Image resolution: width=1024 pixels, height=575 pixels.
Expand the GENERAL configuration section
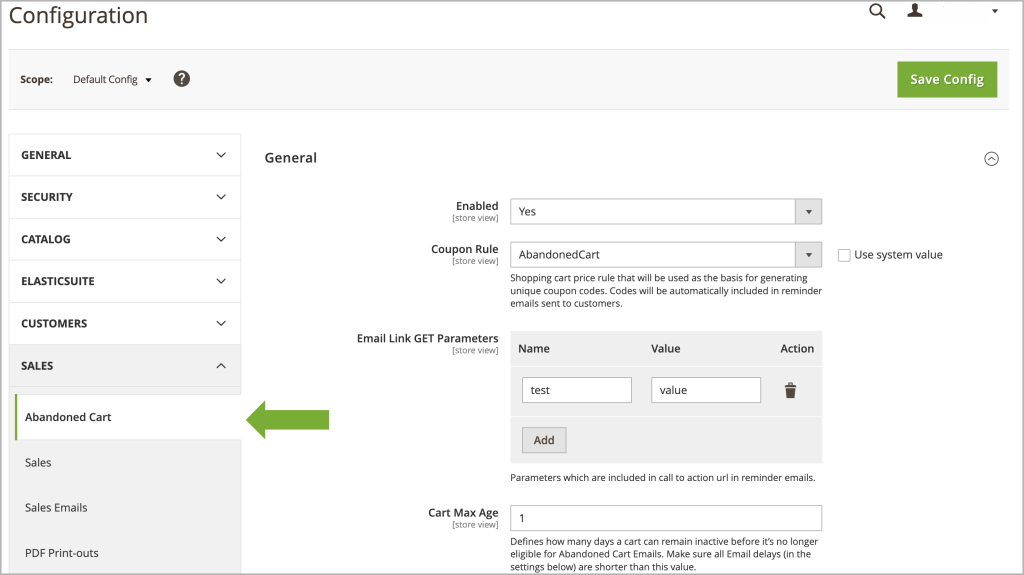click(x=125, y=156)
